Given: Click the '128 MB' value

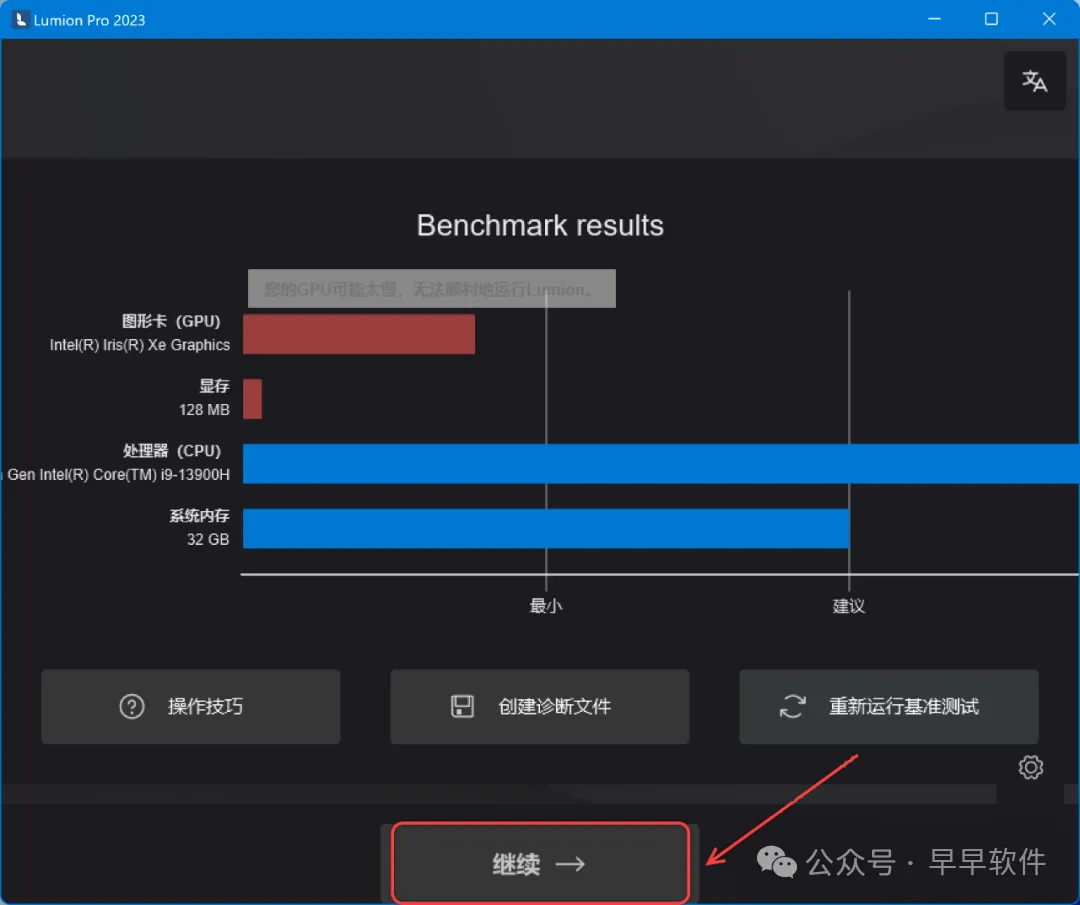Looking at the screenshot, I should point(204,410).
